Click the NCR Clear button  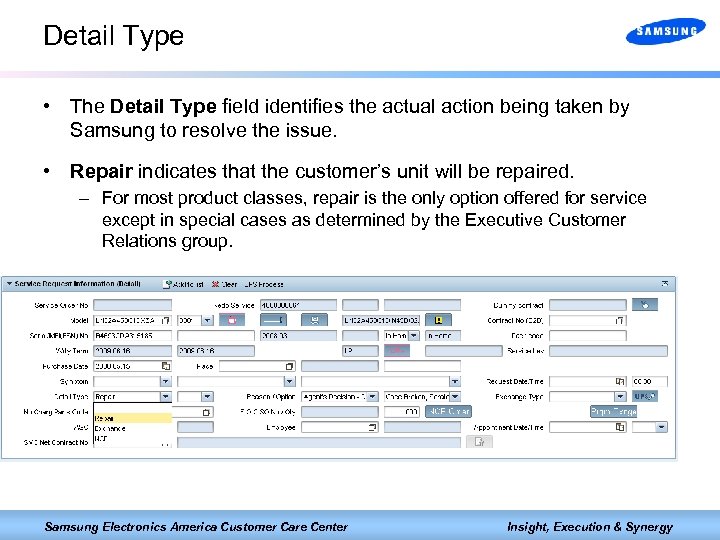click(x=448, y=411)
